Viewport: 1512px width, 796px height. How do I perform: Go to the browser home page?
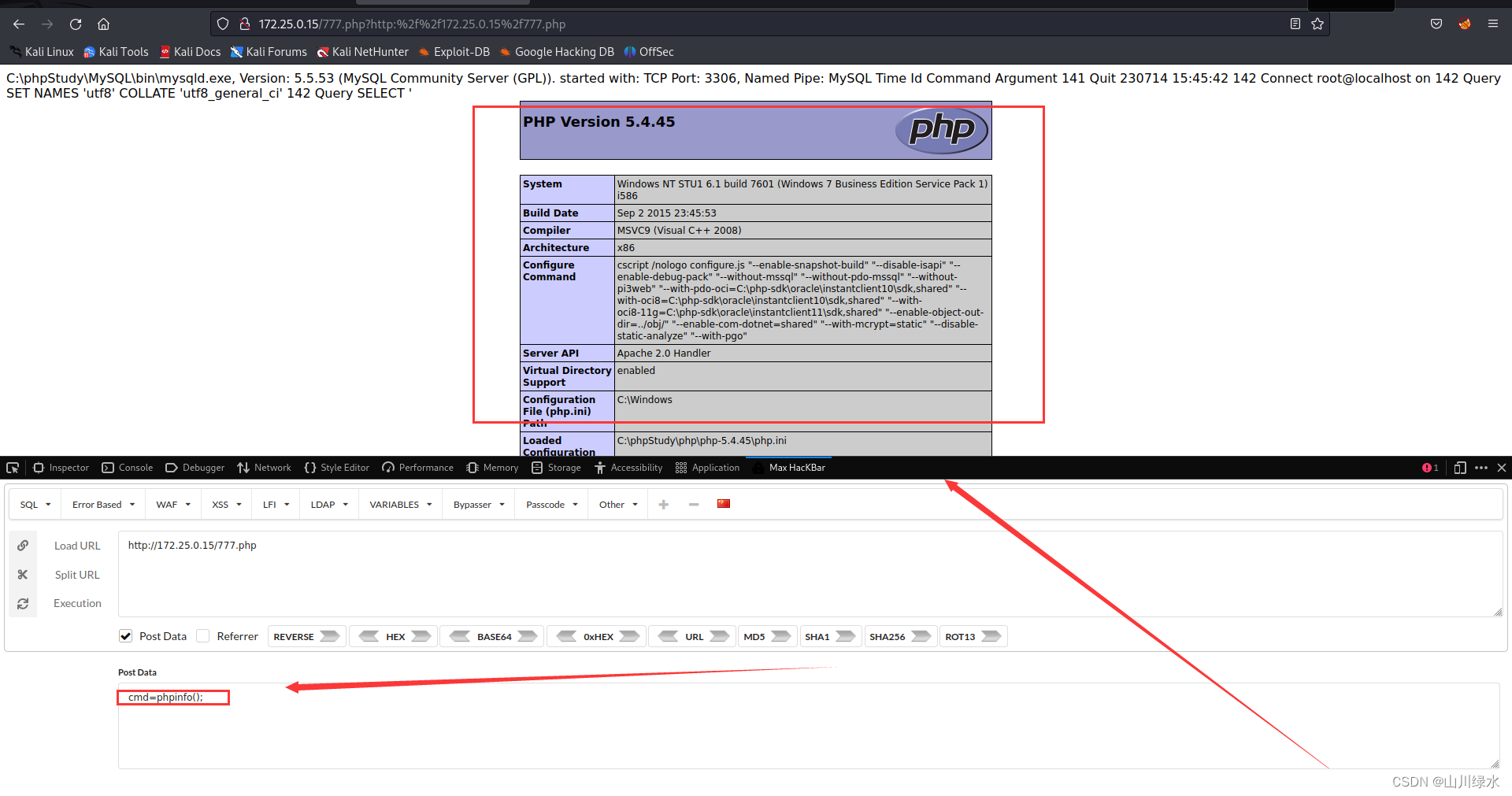103,24
